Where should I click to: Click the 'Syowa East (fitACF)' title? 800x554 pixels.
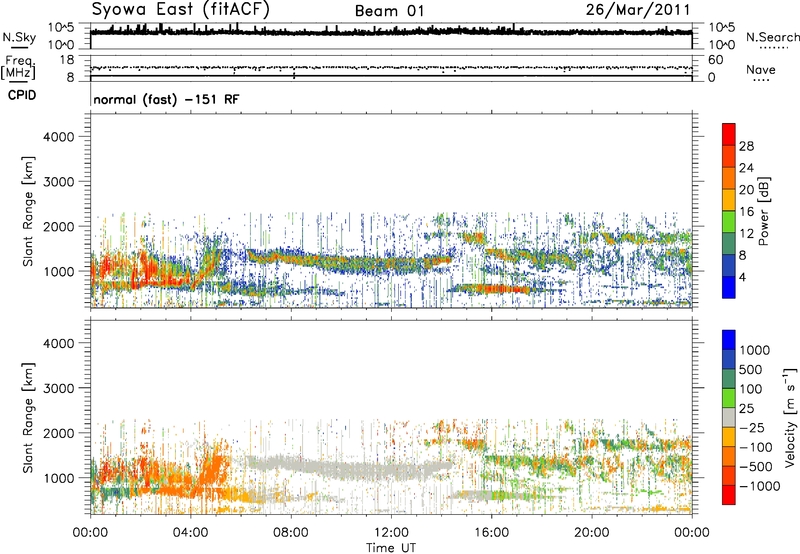point(181,9)
